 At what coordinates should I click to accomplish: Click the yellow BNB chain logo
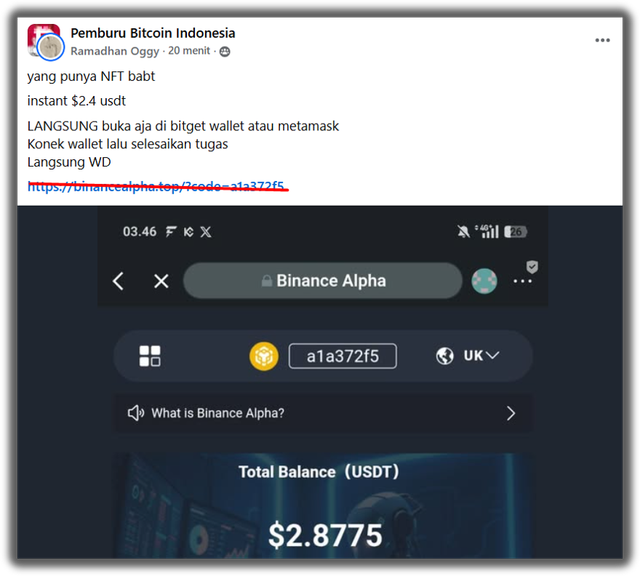(264, 356)
